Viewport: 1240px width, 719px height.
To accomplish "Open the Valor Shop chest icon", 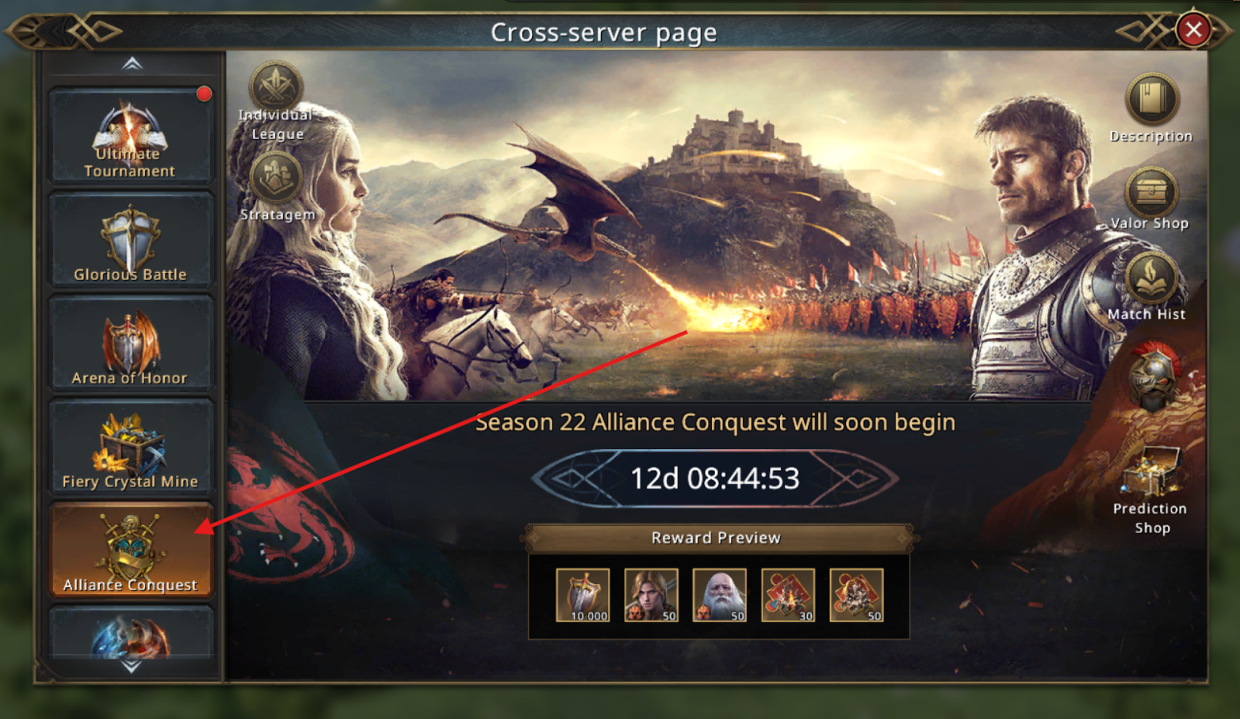I will 1152,192.
